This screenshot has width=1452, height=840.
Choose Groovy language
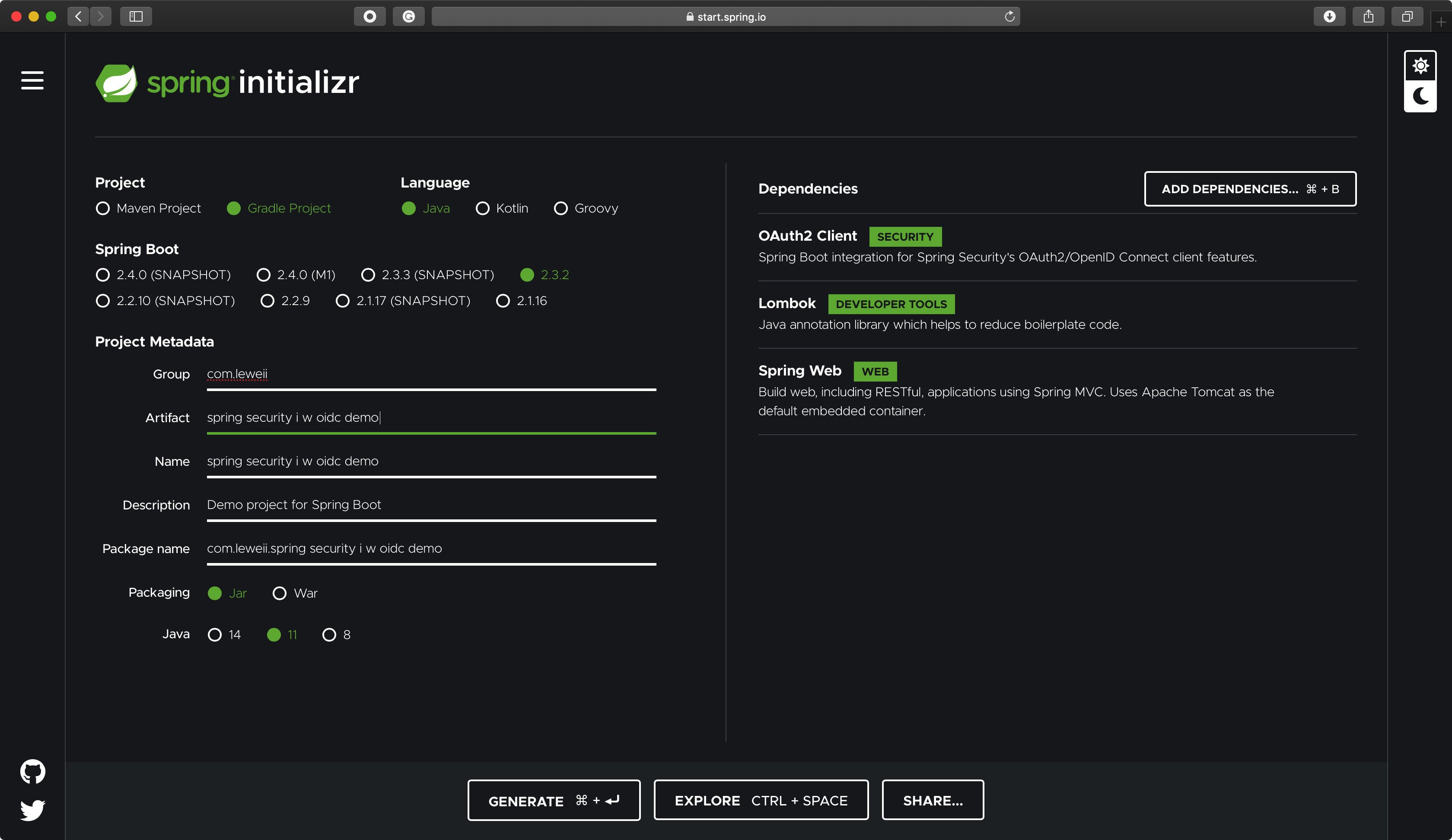(x=586, y=208)
